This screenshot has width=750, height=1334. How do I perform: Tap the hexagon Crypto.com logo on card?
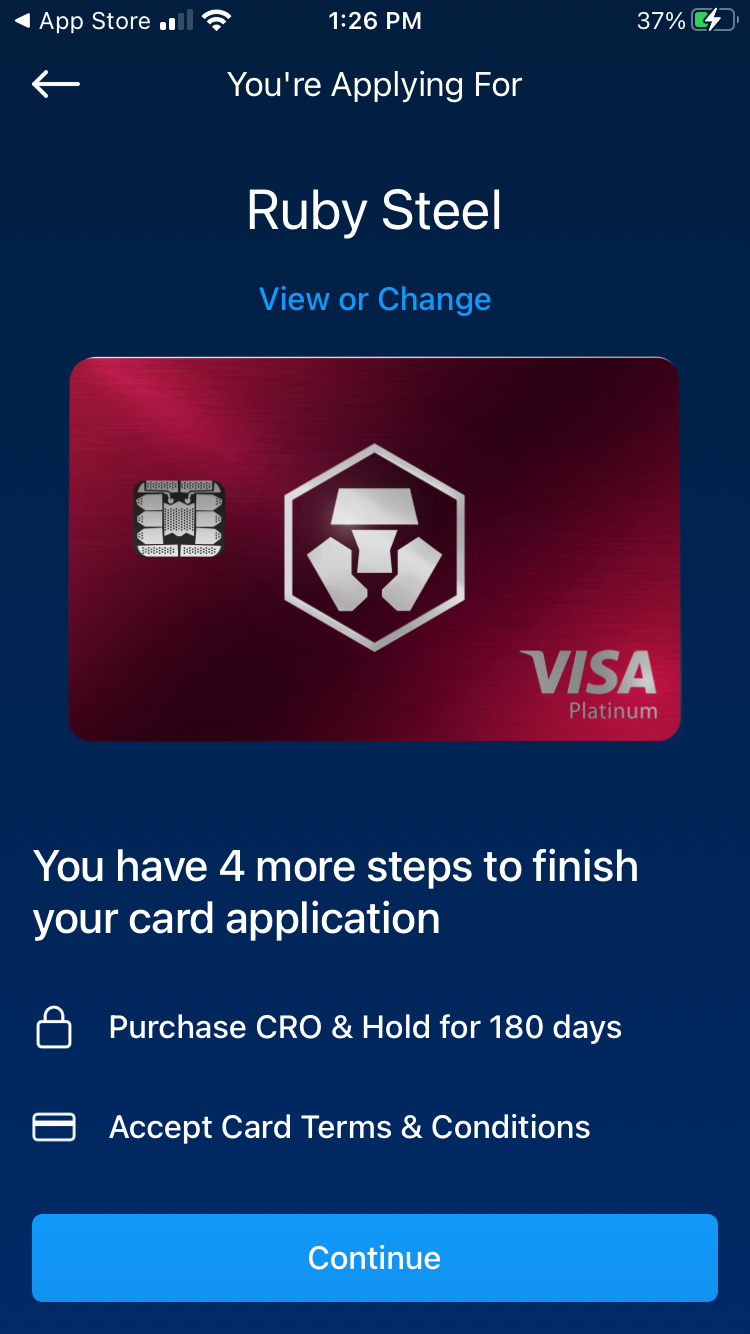click(x=375, y=547)
